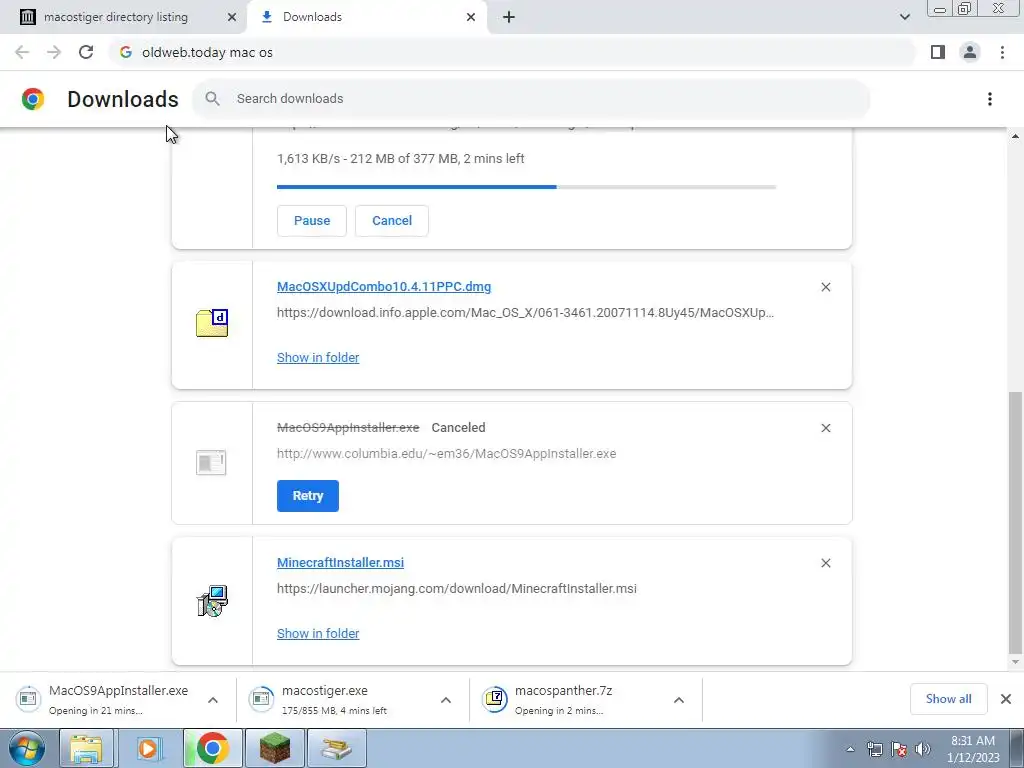
Task: Open the Chrome profile avatar
Action: pyautogui.click(x=970, y=52)
